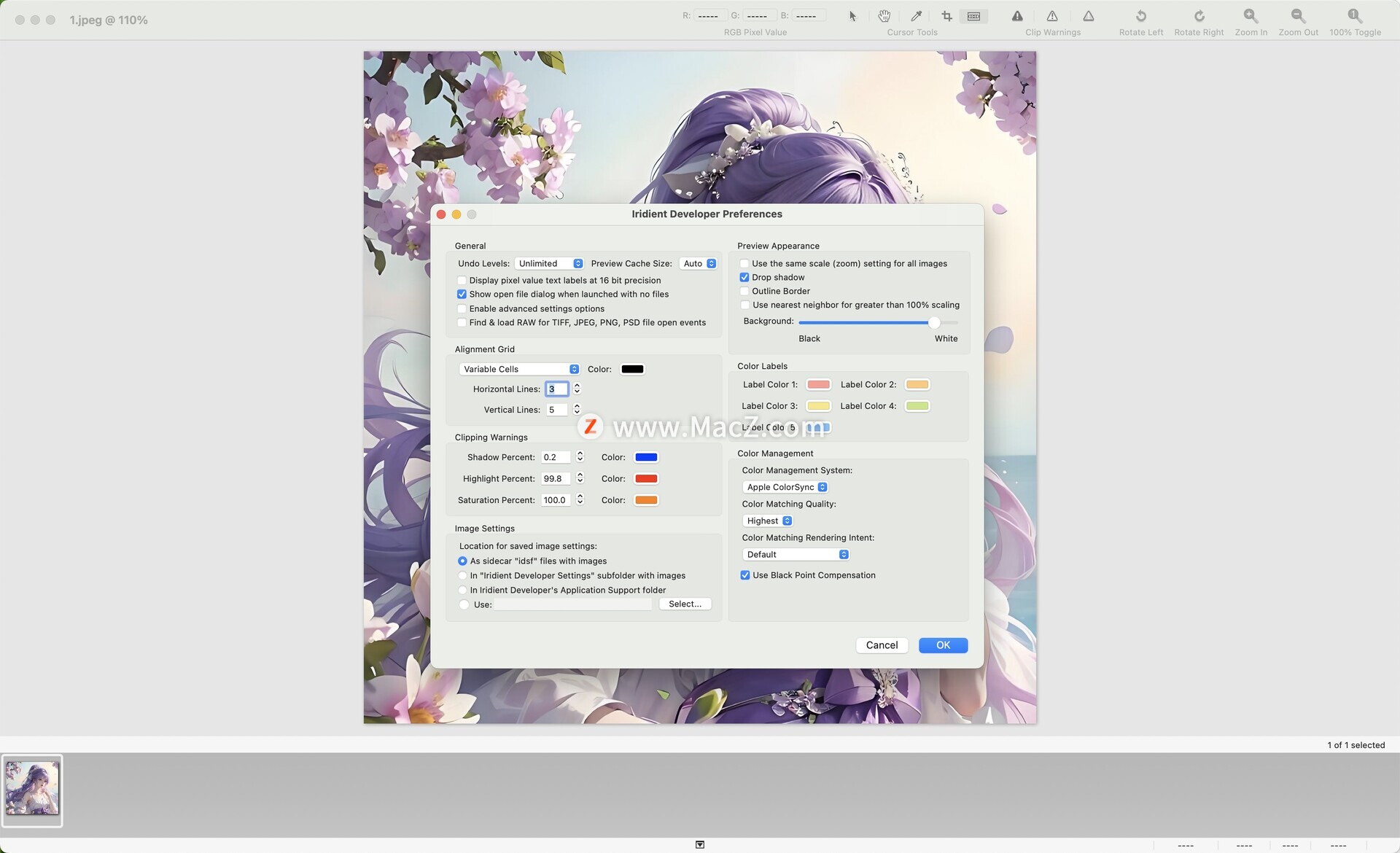Open the Preview Cache Size Auto dropdown
The width and height of the screenshot is (1400, 853).
coord(699,264)
